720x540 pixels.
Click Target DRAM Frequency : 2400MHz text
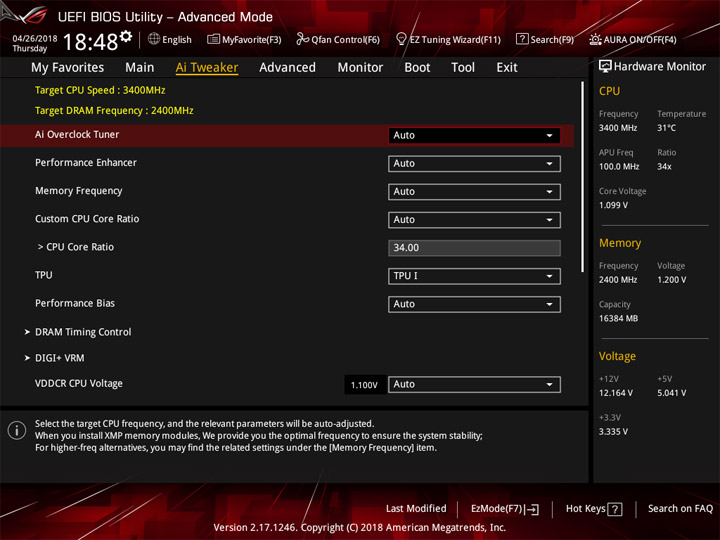point(114,111)
